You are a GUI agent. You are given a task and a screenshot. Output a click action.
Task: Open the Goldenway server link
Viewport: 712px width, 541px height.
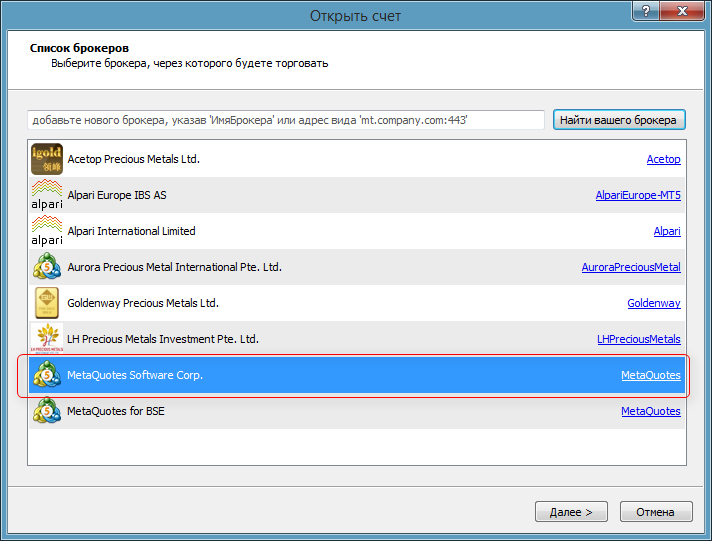click(653, 304)
